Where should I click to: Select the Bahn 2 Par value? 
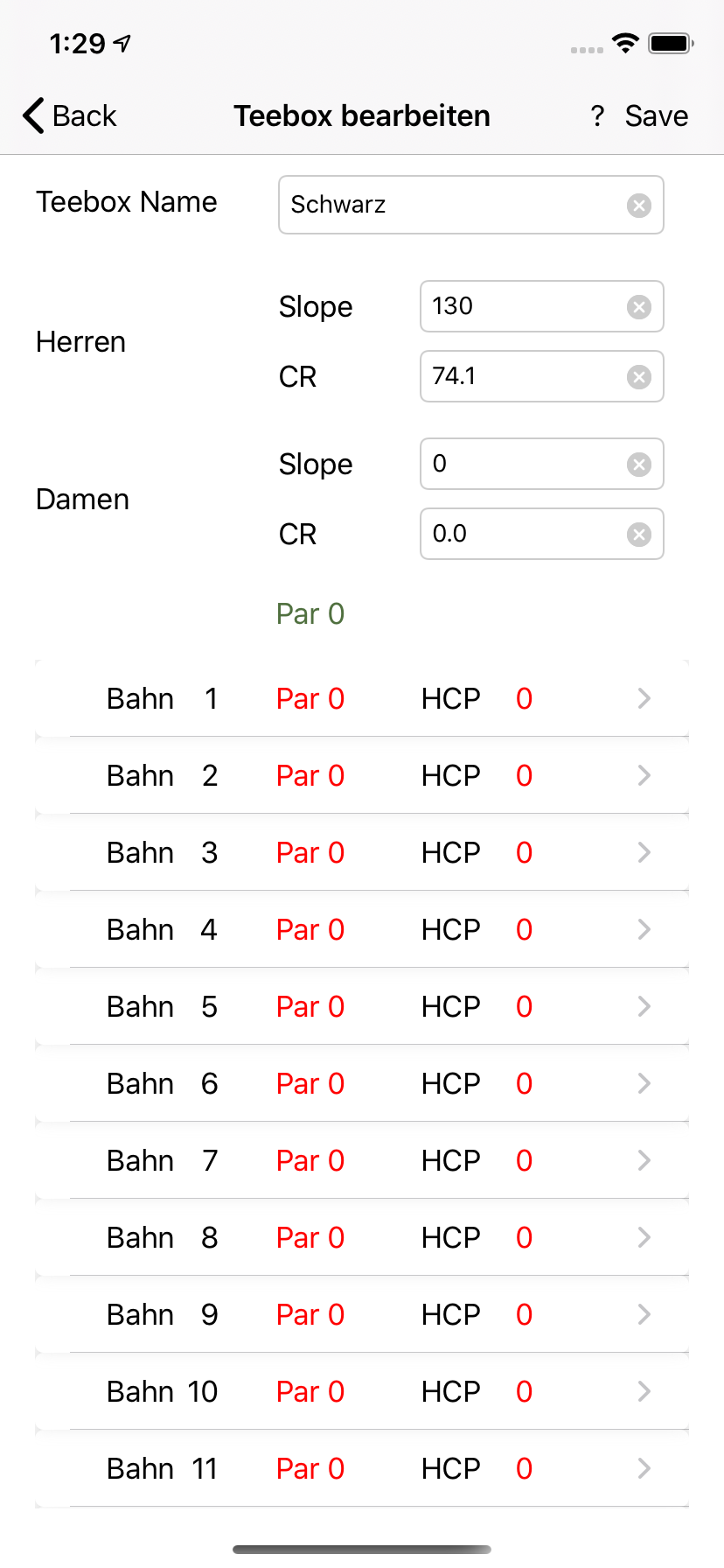(x=310, y=776)
